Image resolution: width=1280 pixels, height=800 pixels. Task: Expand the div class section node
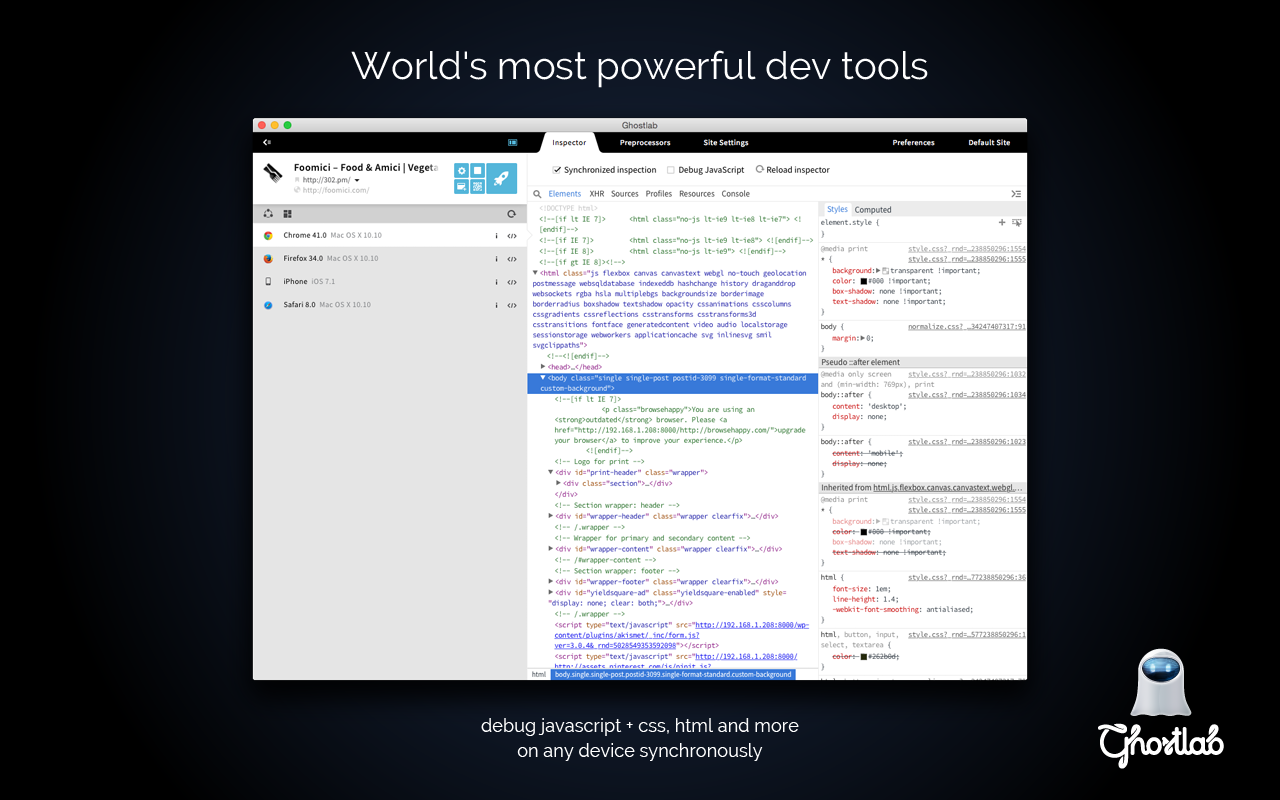click(x=559, y=483)
